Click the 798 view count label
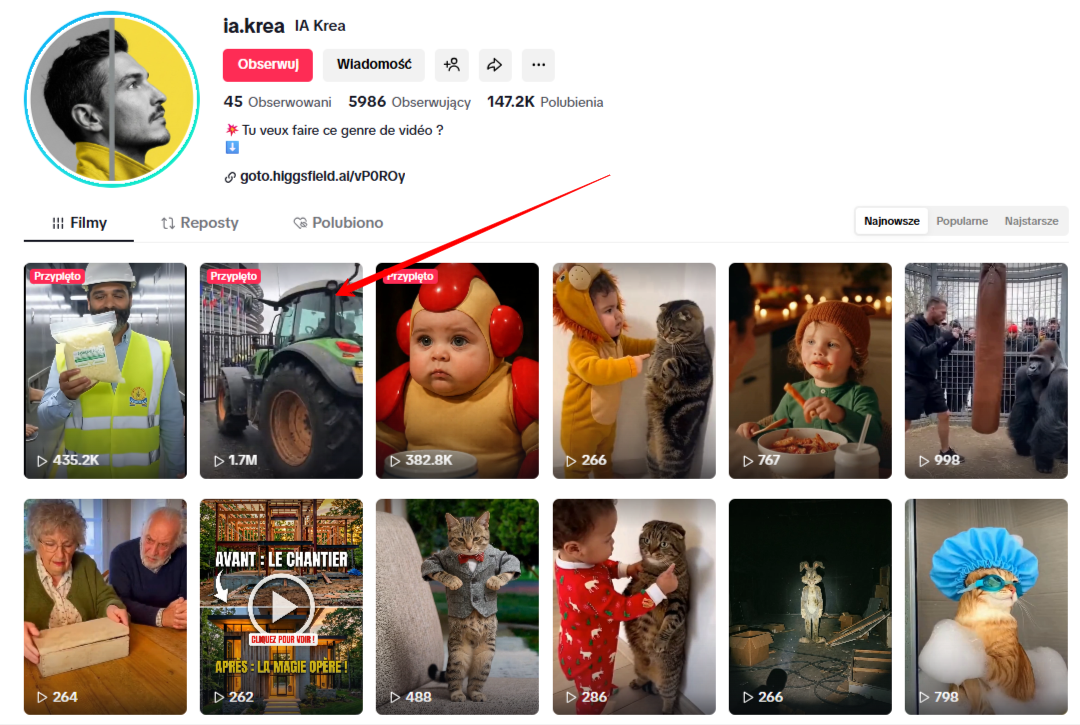 tap(946, 697)
